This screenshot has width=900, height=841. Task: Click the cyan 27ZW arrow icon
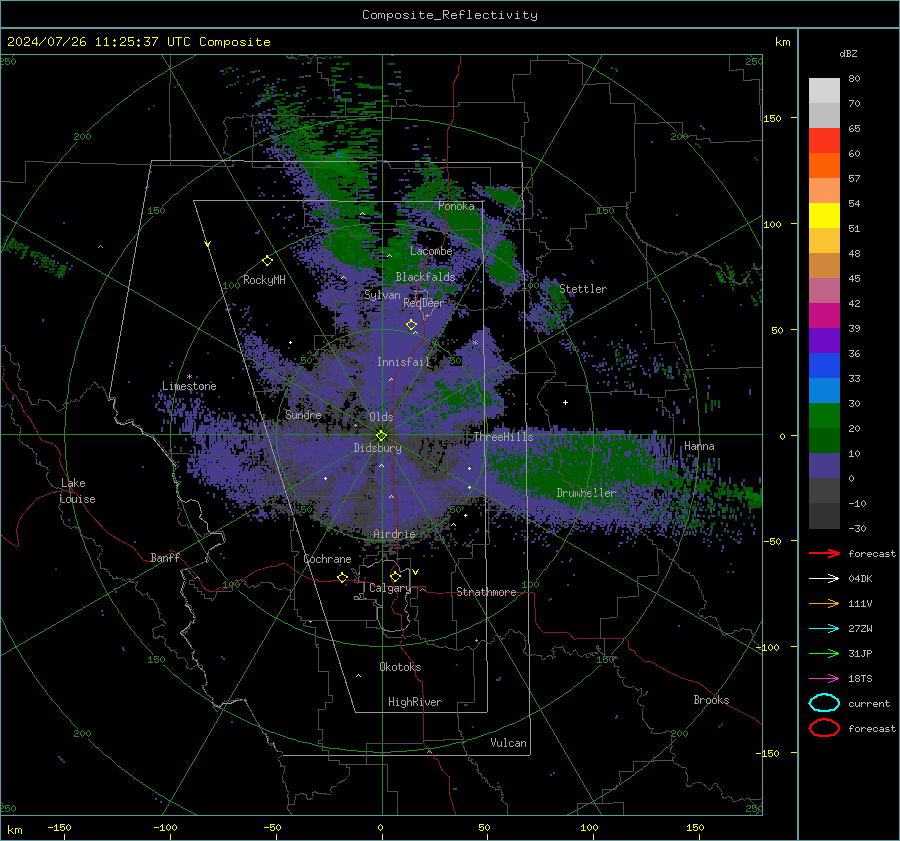(824, 629)
